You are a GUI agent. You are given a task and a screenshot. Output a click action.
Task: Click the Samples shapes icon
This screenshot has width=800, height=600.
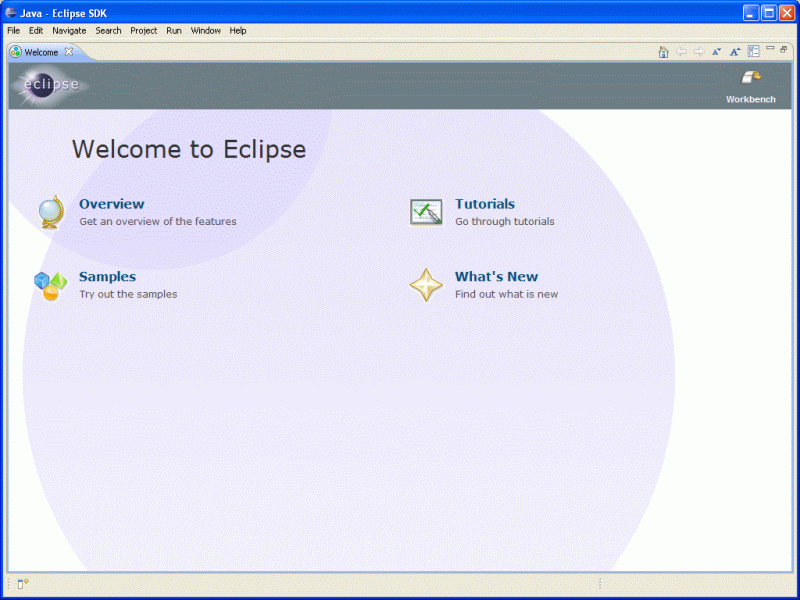pyautogui.click(x=51, y=286)
